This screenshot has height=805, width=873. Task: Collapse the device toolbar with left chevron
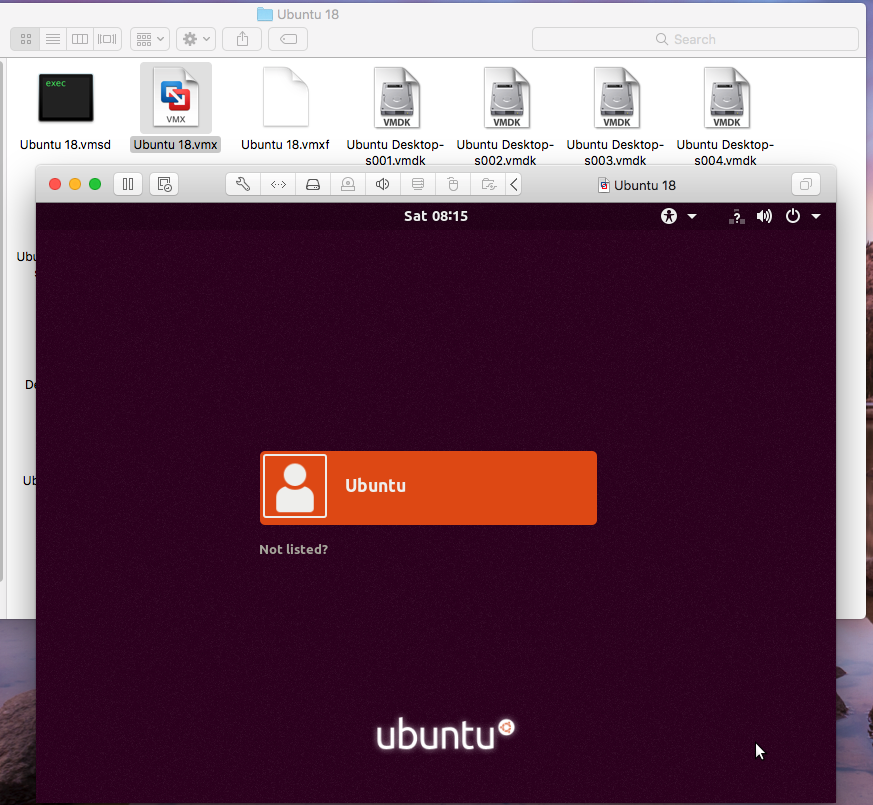pyautogui.click(x=514, y=184)
